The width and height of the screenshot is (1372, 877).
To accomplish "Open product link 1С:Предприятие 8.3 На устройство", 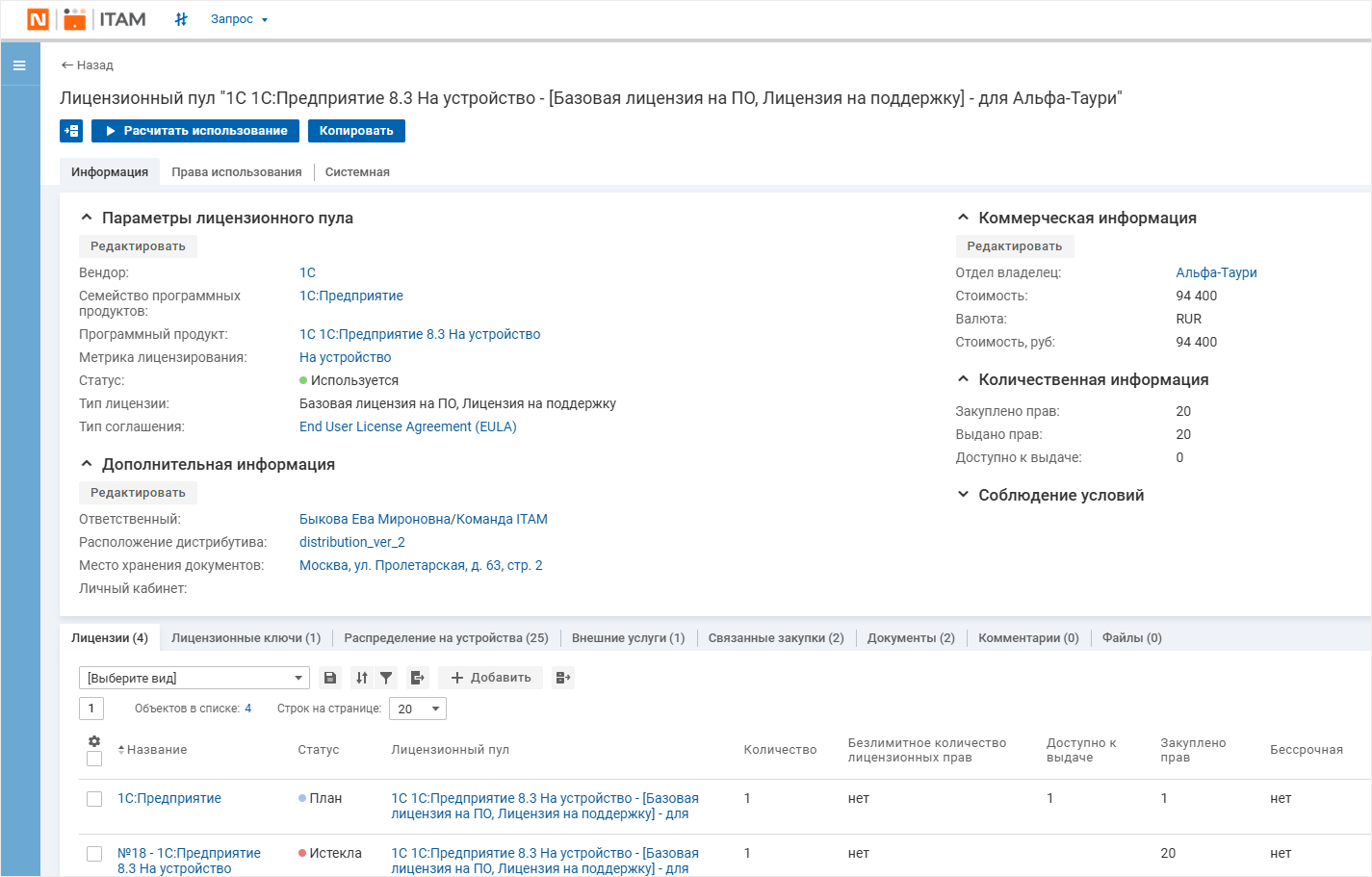I will [420, 335].
